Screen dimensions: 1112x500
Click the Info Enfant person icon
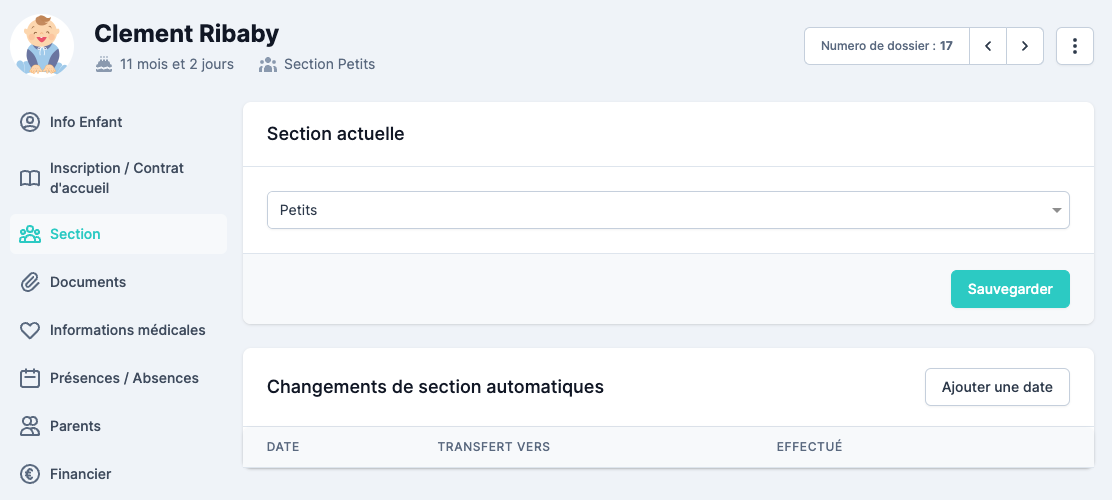pos(30,122)
